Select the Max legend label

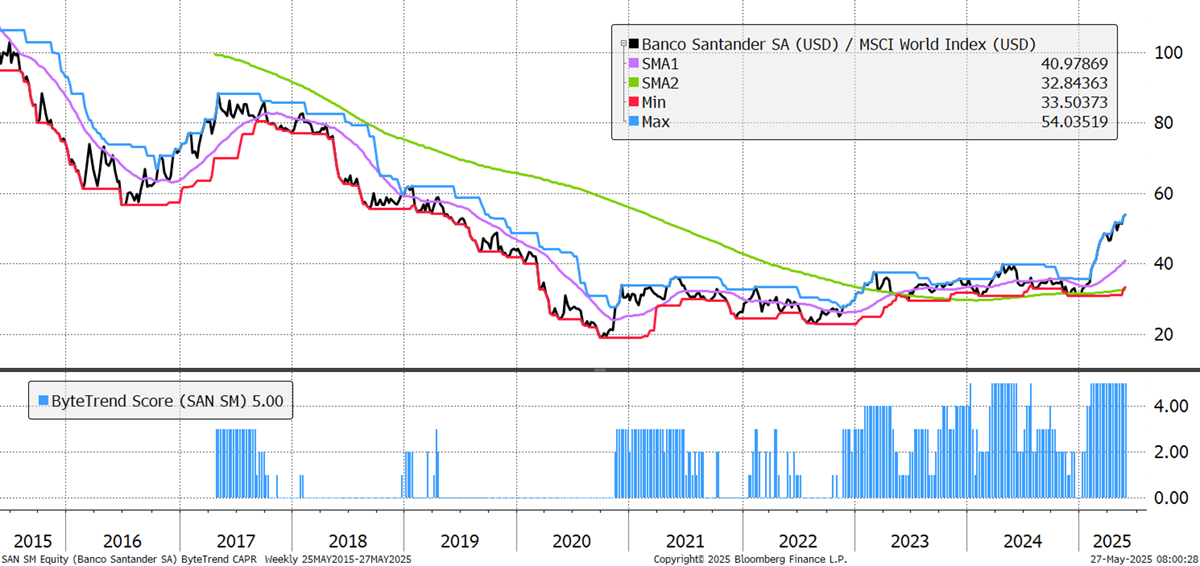655,122
